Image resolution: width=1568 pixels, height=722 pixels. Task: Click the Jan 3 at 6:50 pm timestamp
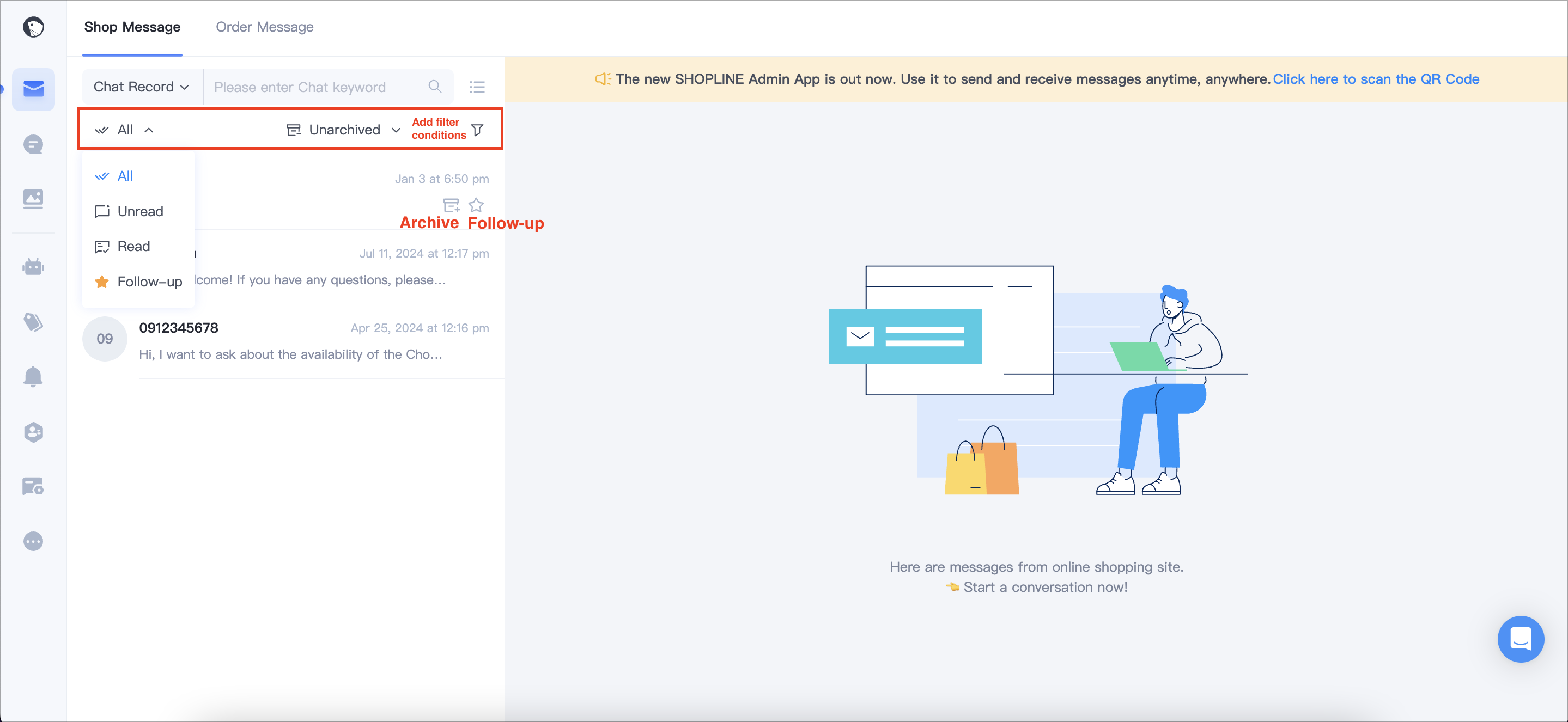[441, 179]
